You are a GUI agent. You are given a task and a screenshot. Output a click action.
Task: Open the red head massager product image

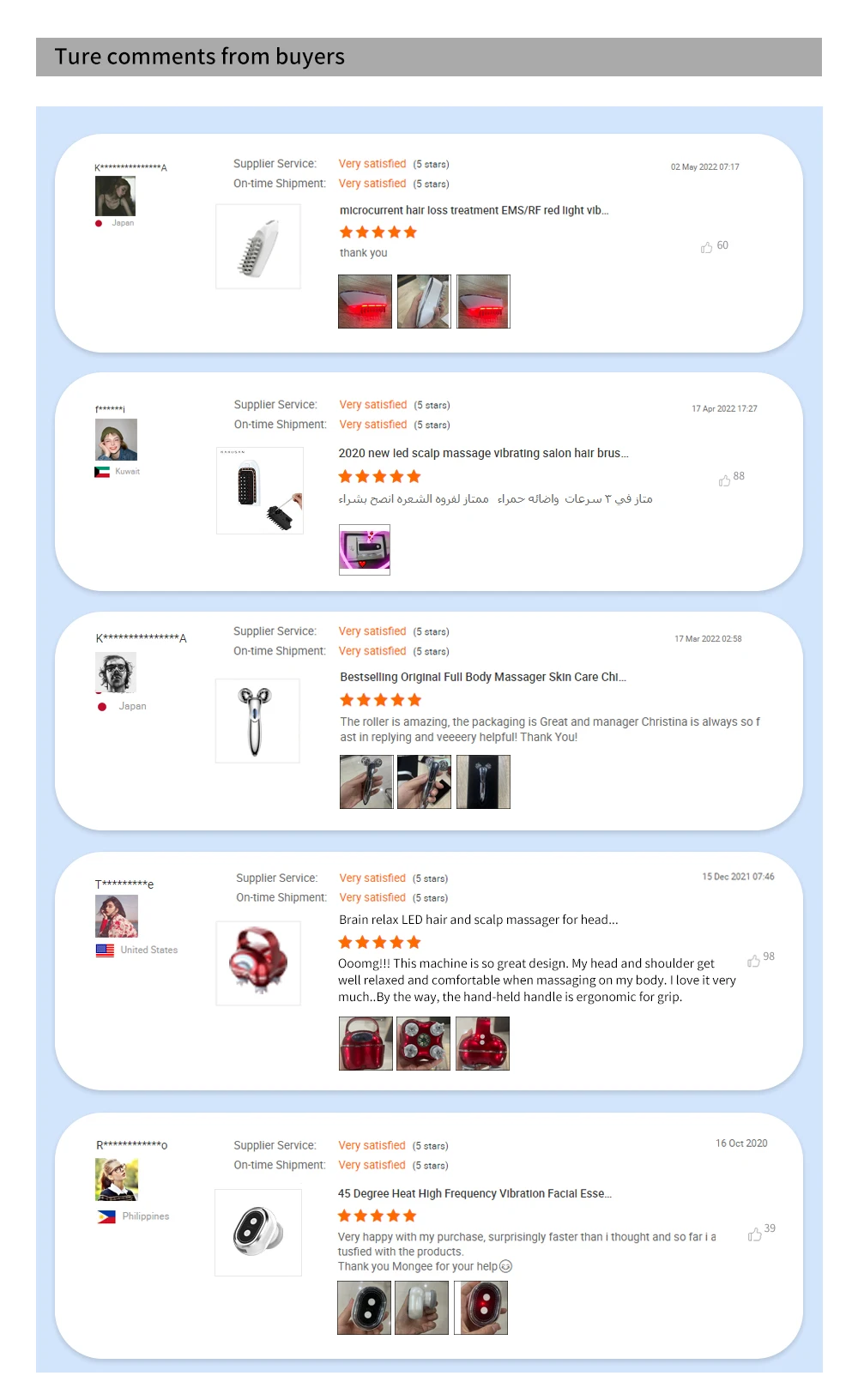(x=258, y=962)
